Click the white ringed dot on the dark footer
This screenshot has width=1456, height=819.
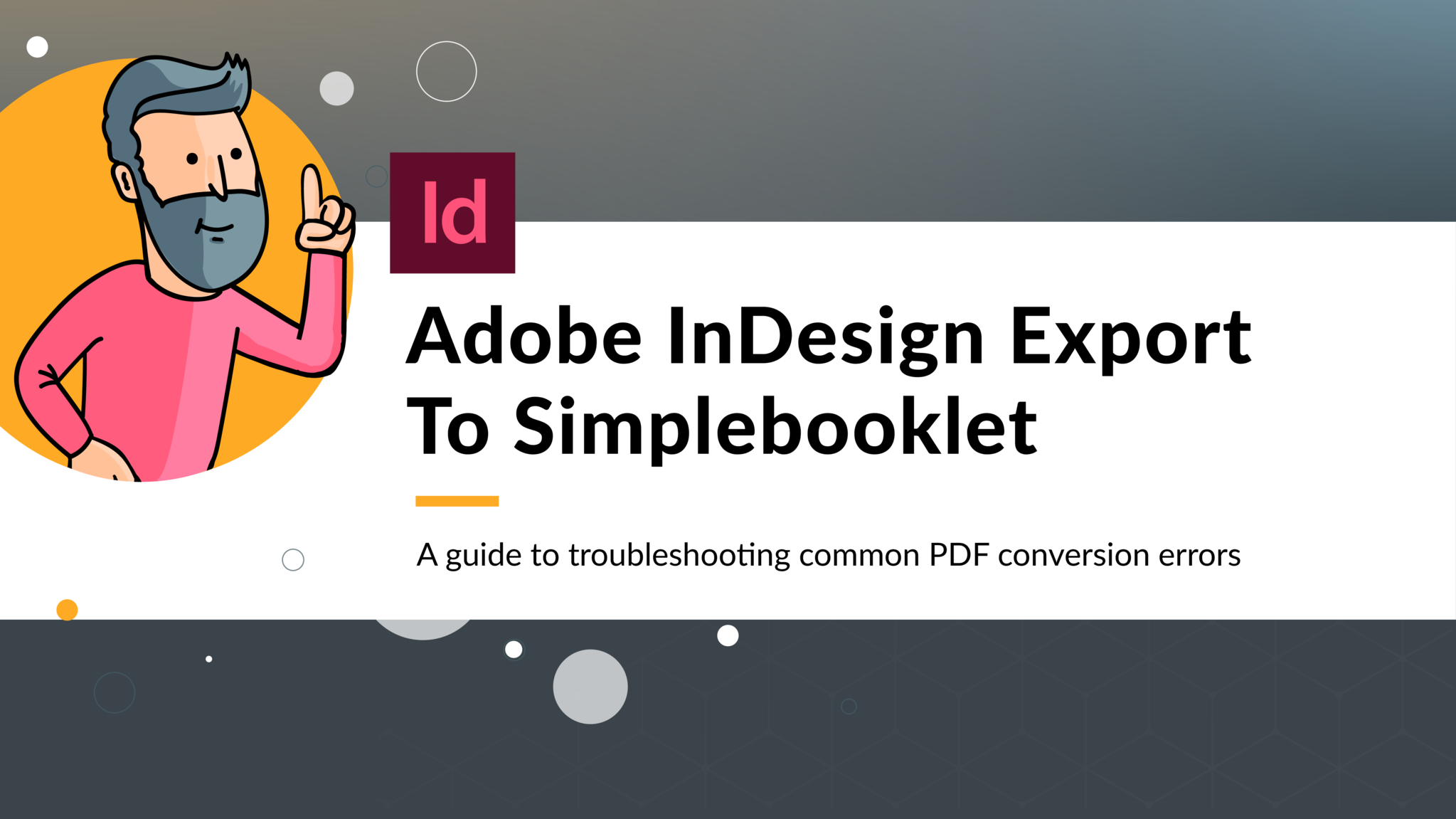(x=512, y=651)
